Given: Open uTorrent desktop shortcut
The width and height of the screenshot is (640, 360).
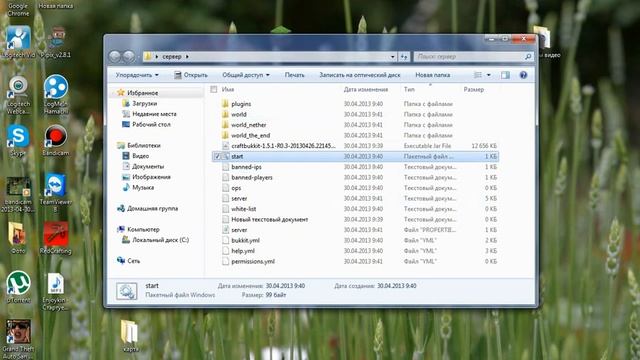Looking at the screenshot, I should coord(18,287).
